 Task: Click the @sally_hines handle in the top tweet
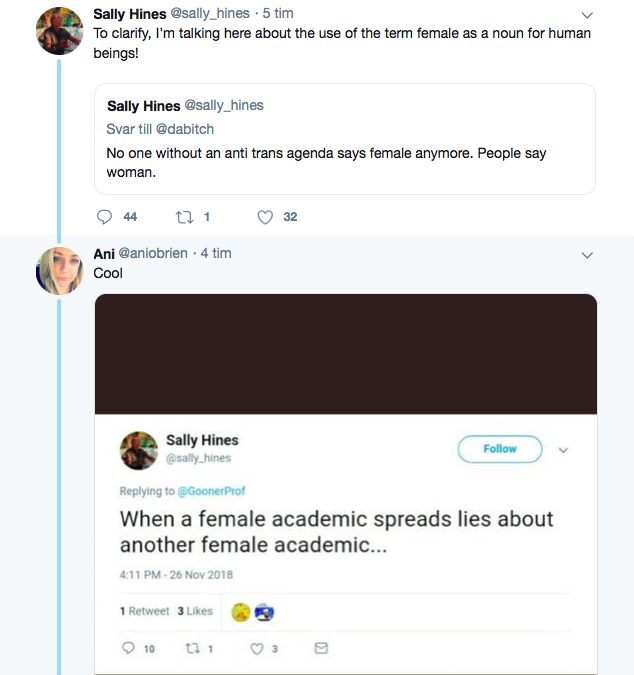(x=210, y=13)
